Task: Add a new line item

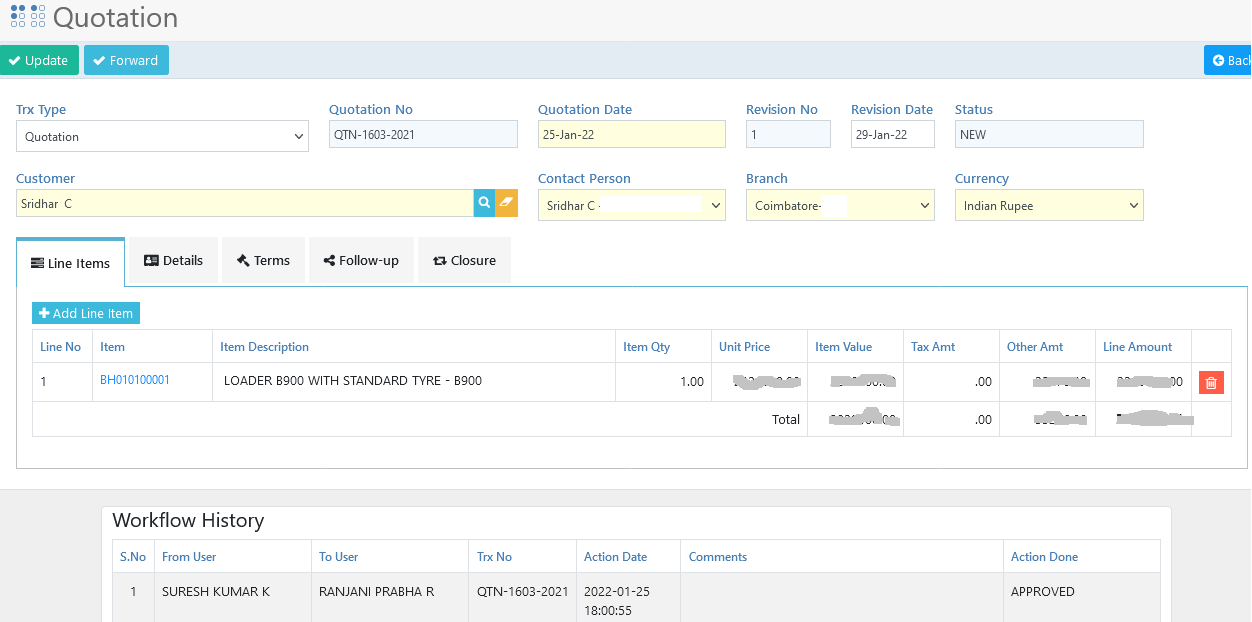Action: [x=85, y=312]
